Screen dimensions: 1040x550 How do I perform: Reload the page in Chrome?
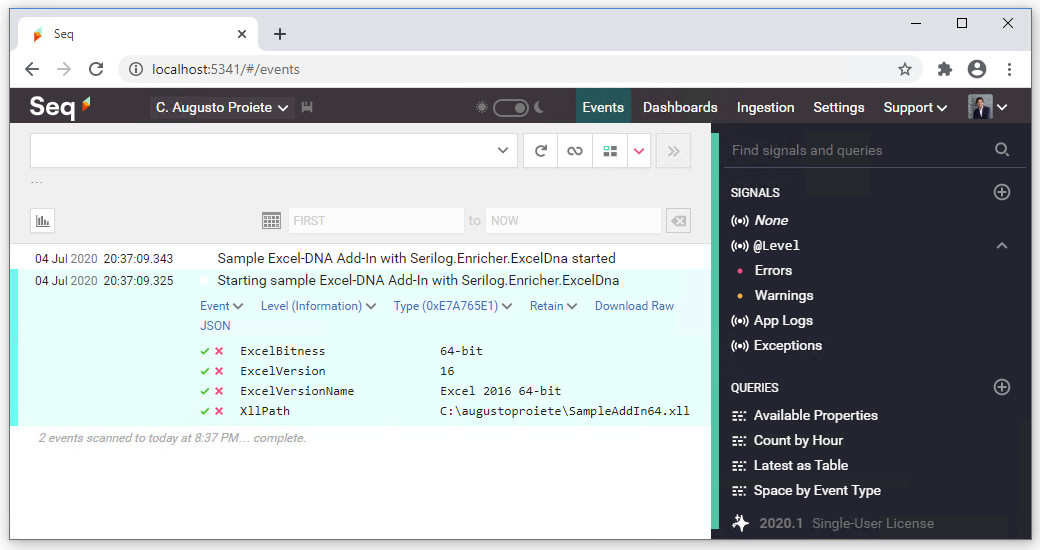[96, 69]
